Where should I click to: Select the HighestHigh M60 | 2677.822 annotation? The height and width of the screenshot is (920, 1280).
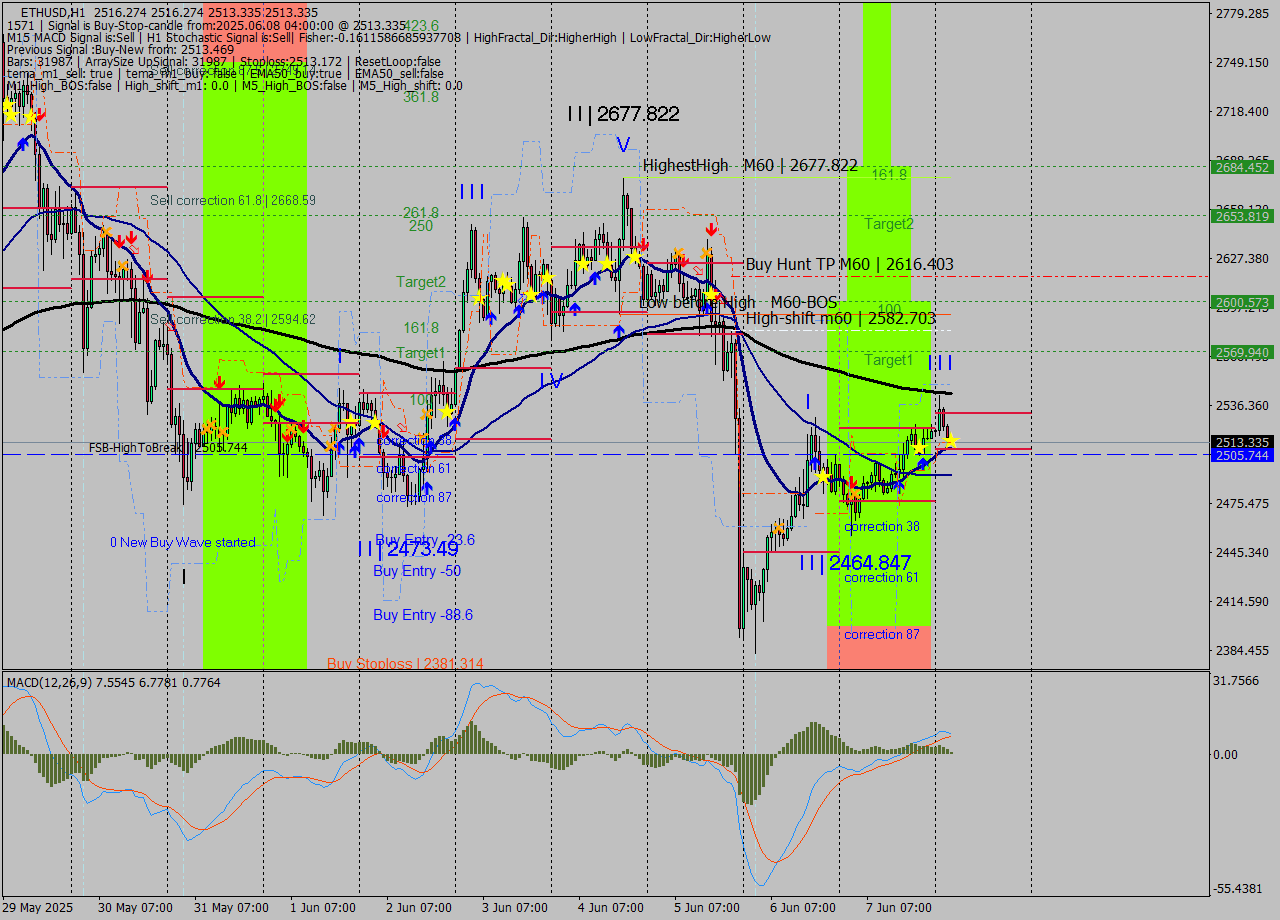752,165
